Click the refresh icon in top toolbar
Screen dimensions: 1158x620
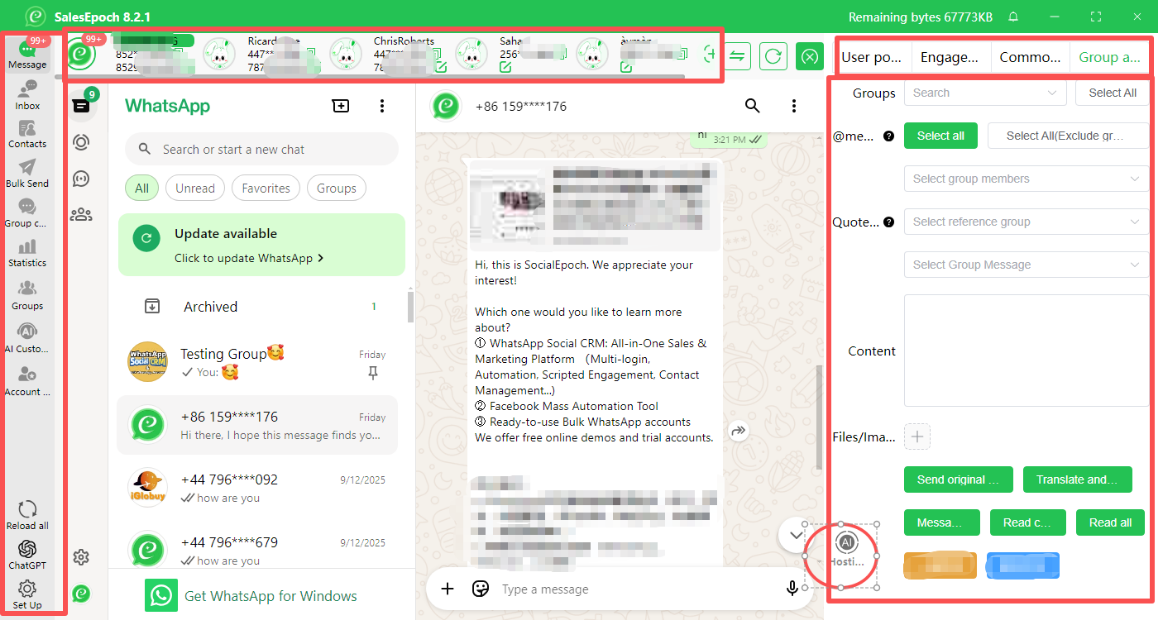point(773,56)
